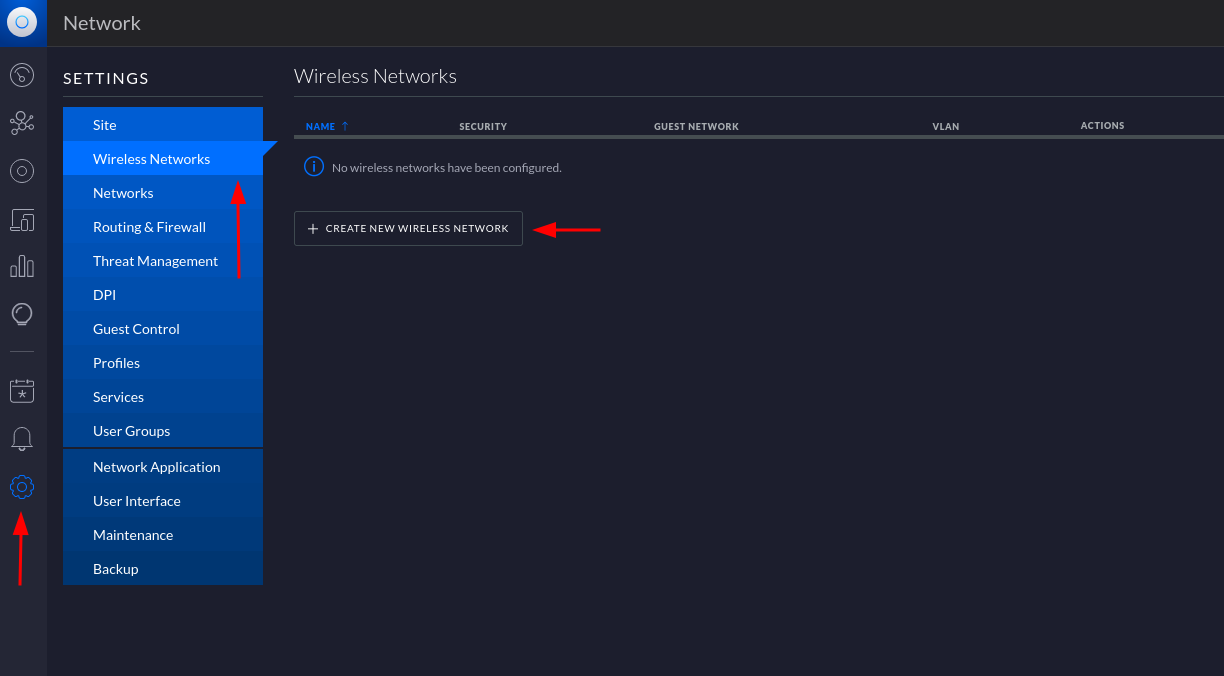
Task: Open the Settings gear icon
Action: (22, 487)
